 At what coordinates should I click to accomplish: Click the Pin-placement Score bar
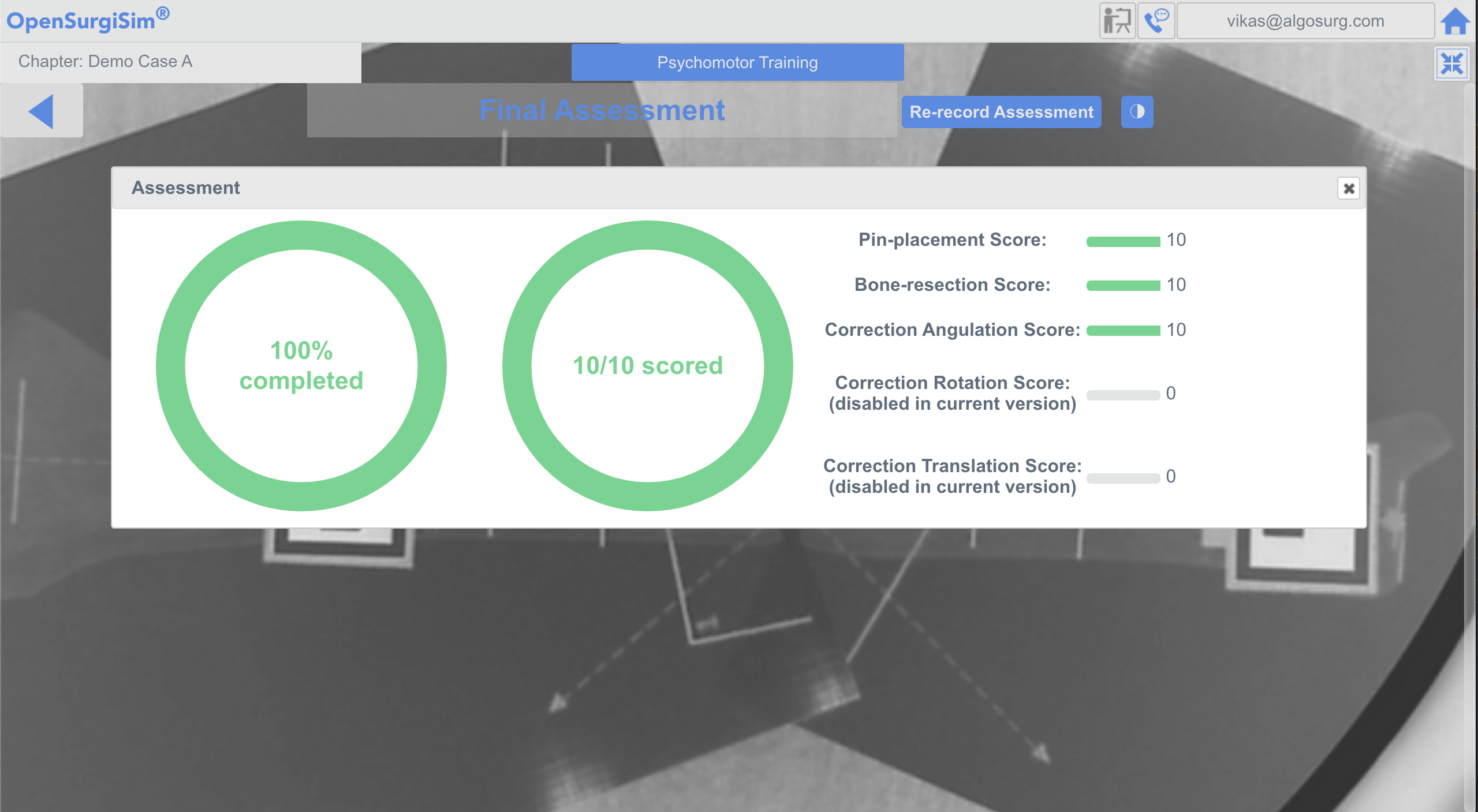click(1123, 241)
